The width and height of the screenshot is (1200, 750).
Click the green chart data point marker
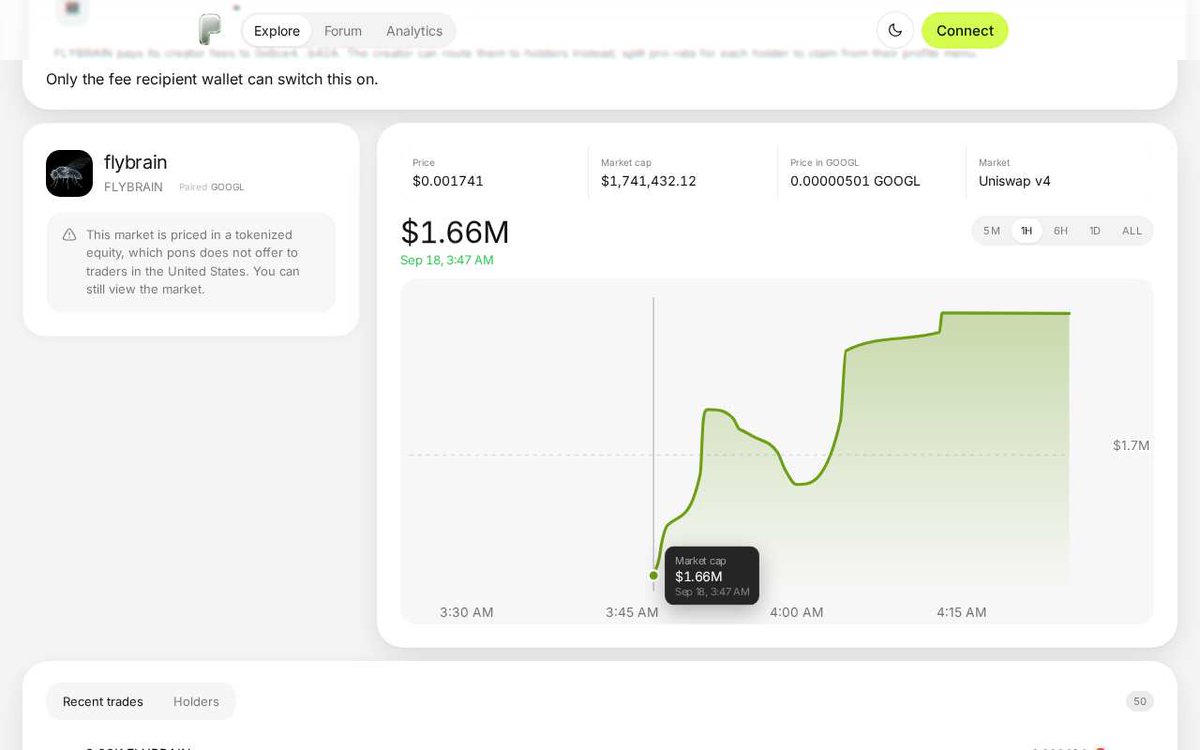pos(654,575)
